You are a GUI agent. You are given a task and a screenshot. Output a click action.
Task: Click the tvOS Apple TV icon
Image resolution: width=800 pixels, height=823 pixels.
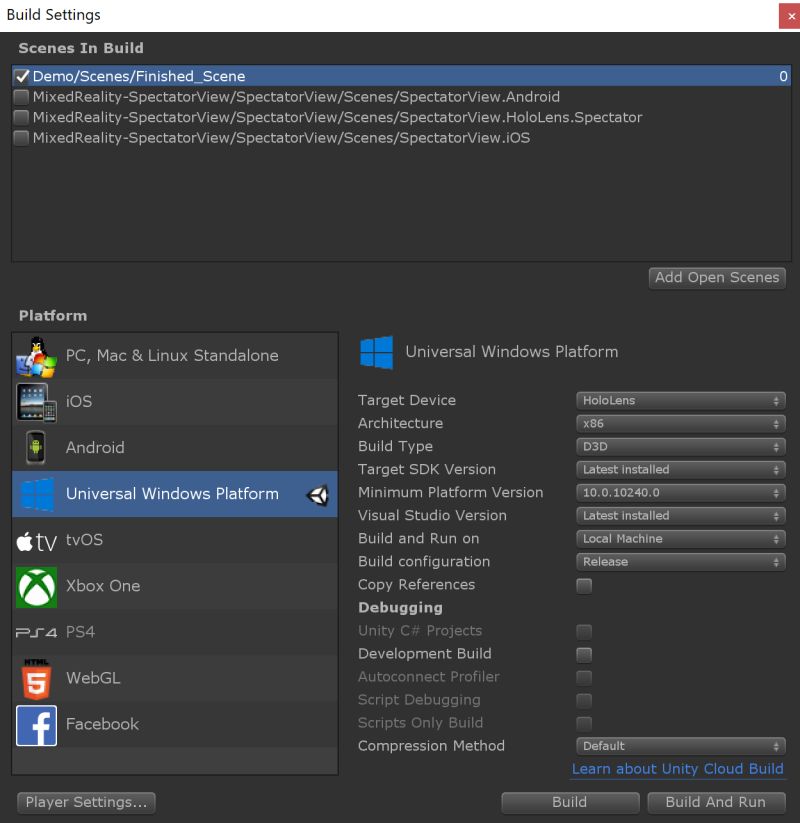[36, 539]
